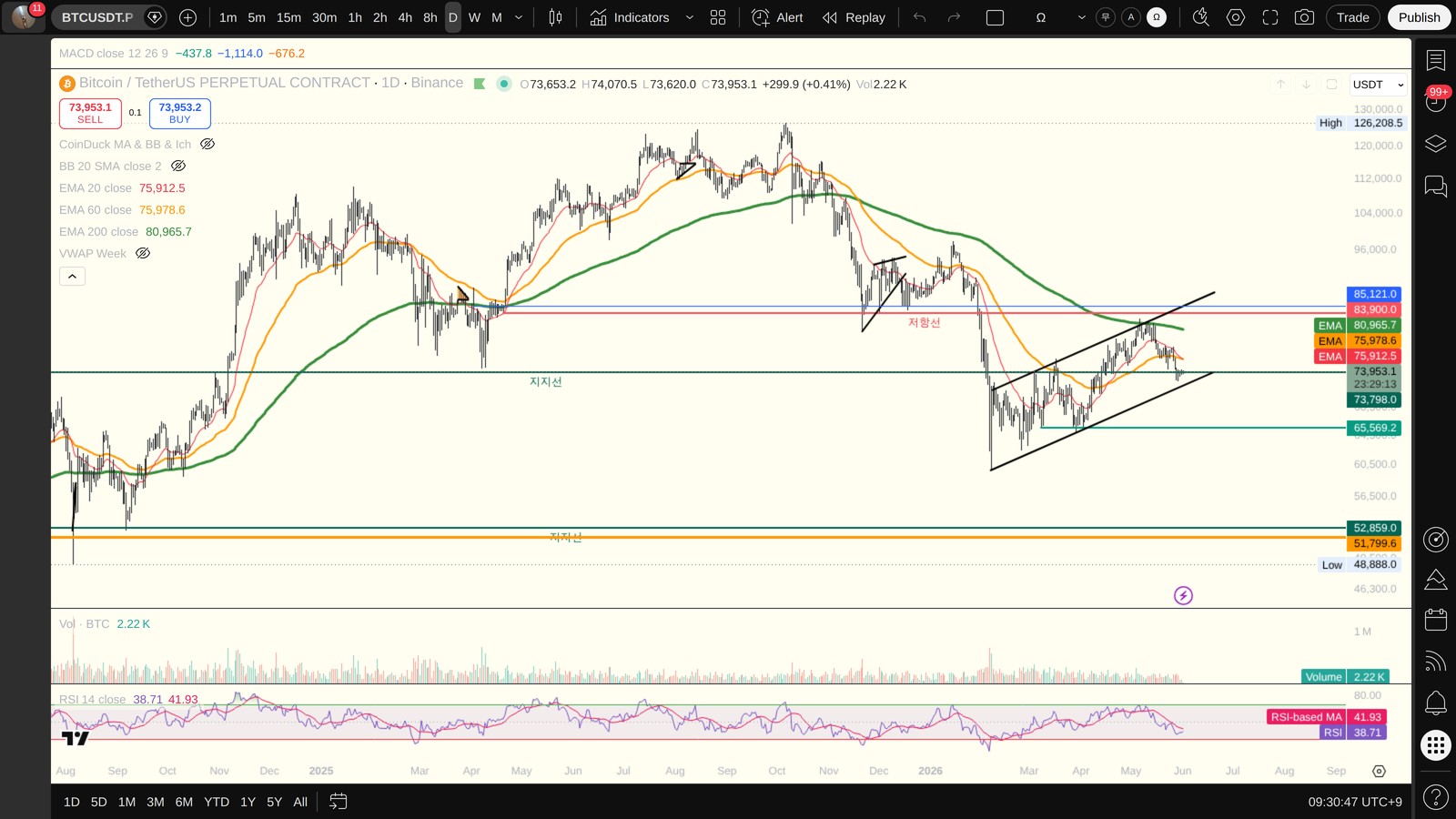Viewport: 1456px width, 819px height.
Task: Open the economic Calendar sidebar icon
Action: pos(1435,620)
